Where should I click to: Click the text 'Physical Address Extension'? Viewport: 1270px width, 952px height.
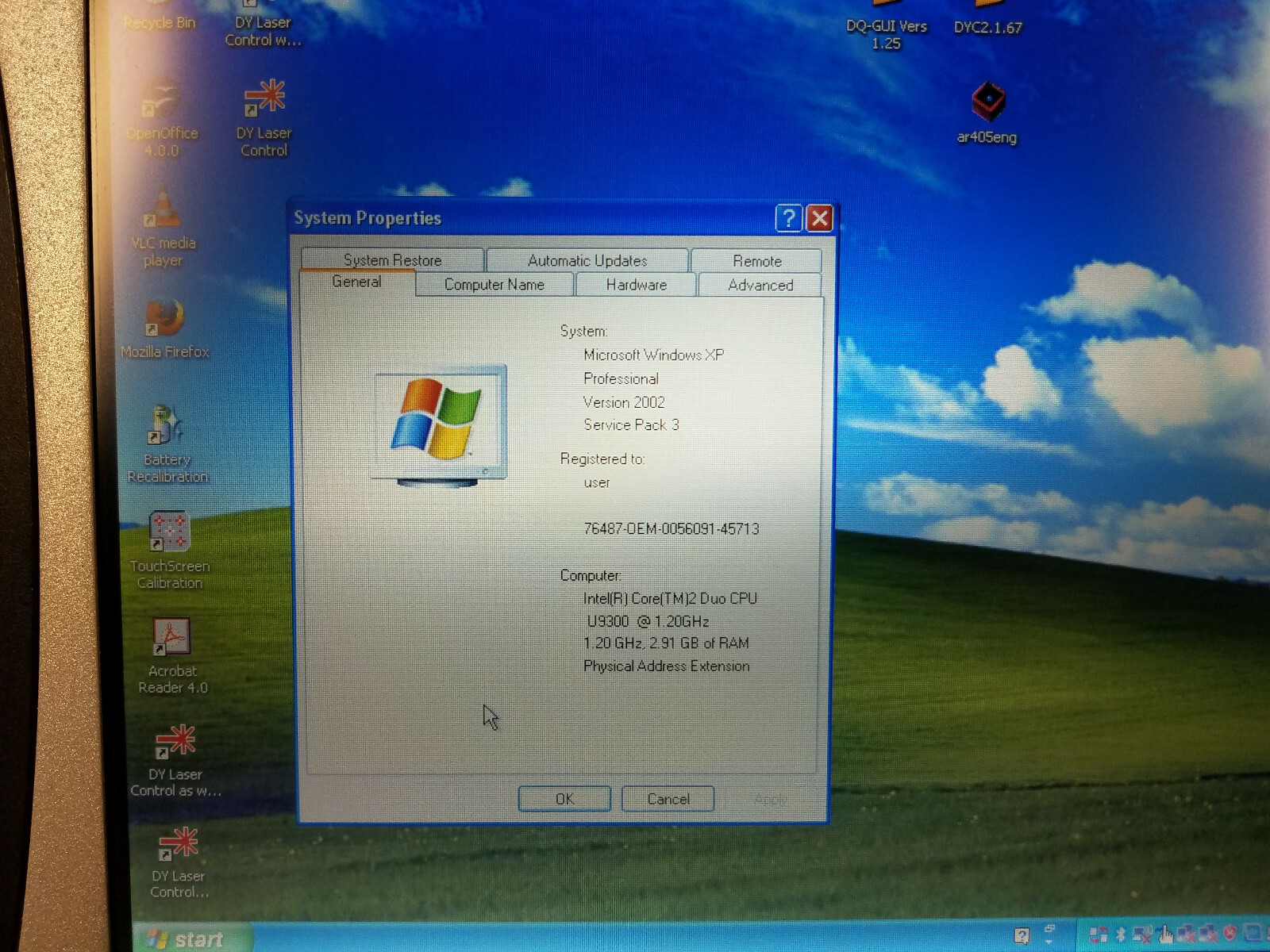[x=667, y=666]
